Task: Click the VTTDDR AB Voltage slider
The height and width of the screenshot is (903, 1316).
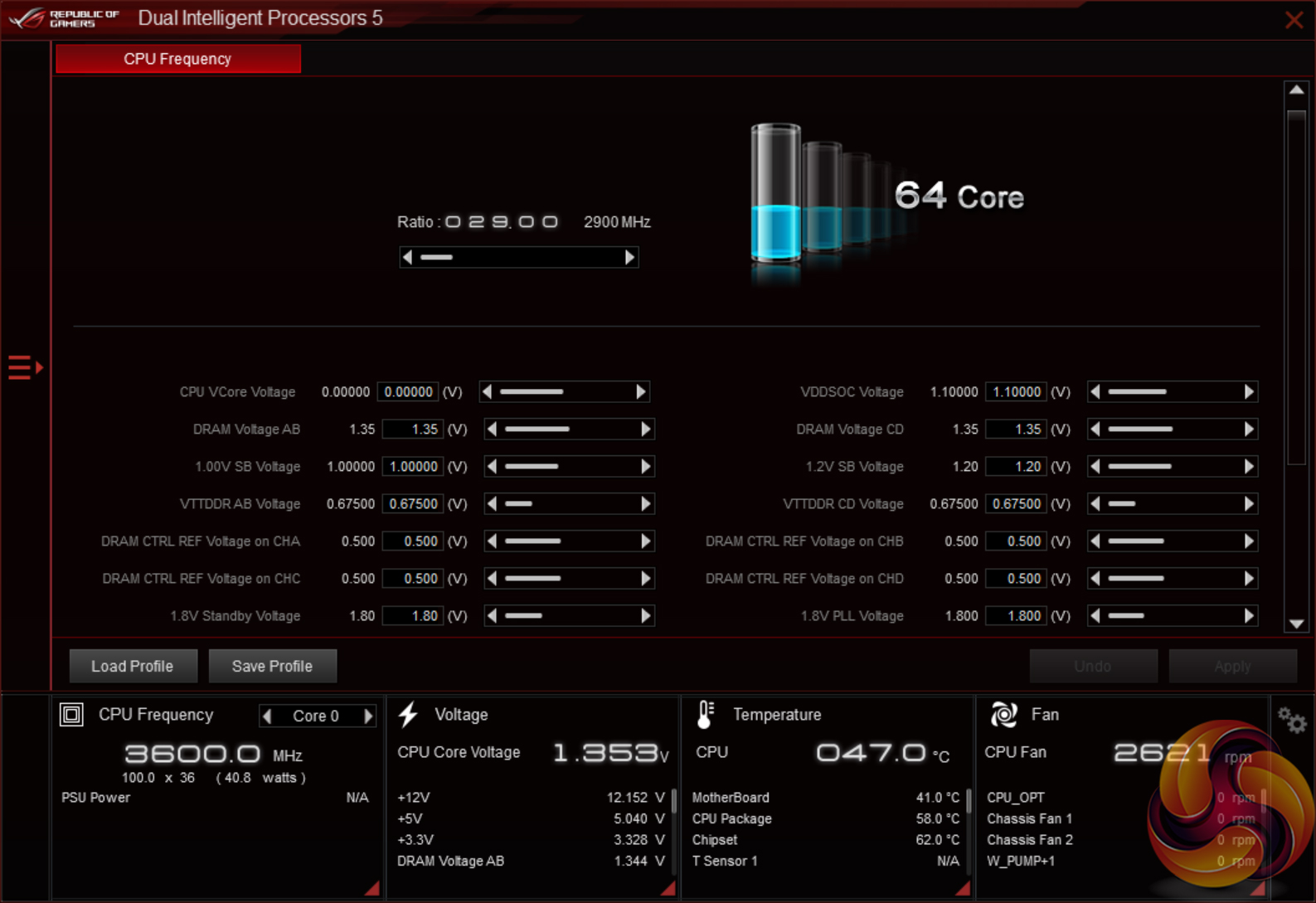Action: 569,503
